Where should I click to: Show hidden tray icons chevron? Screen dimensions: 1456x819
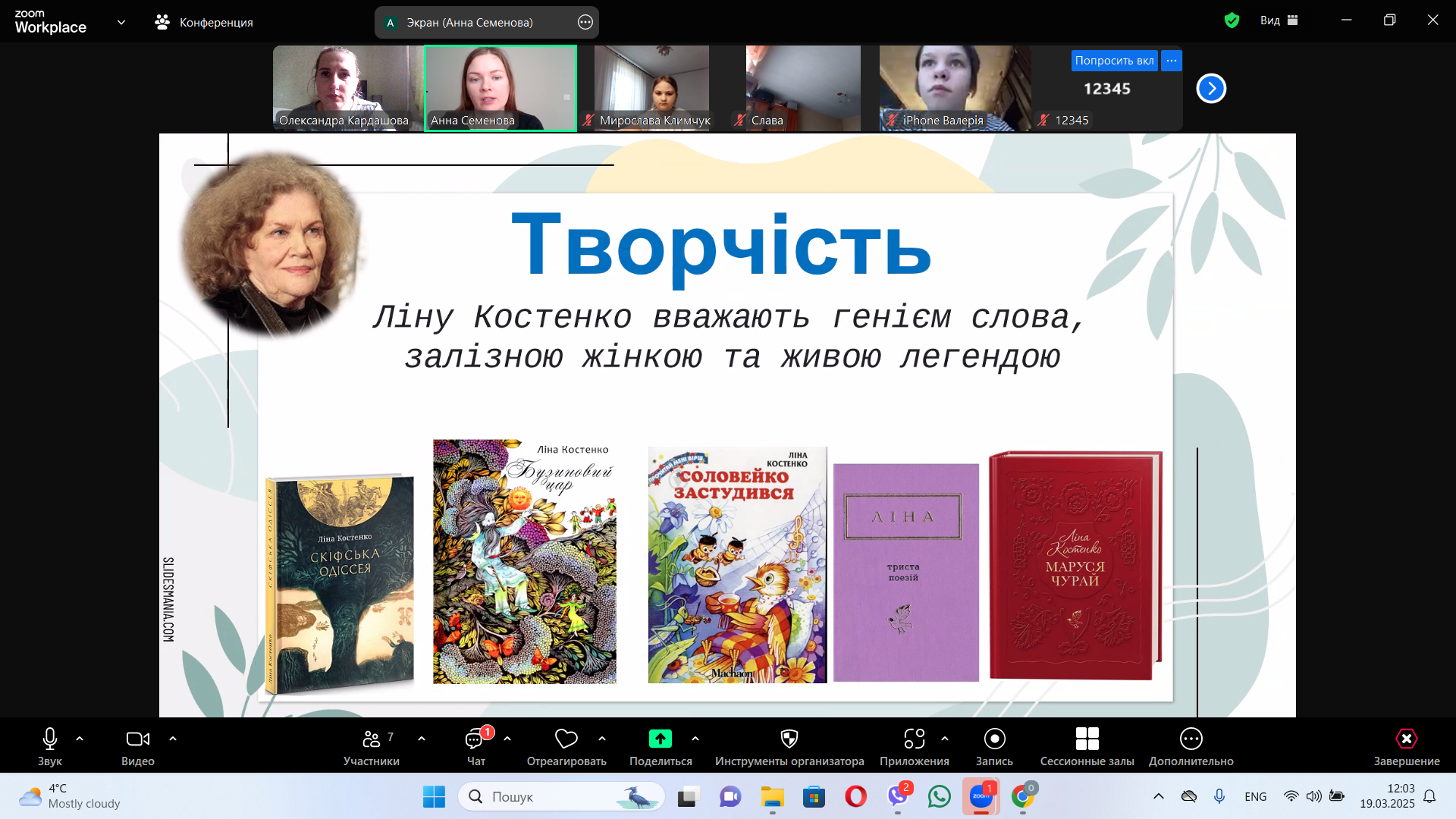click(1158, 796)
